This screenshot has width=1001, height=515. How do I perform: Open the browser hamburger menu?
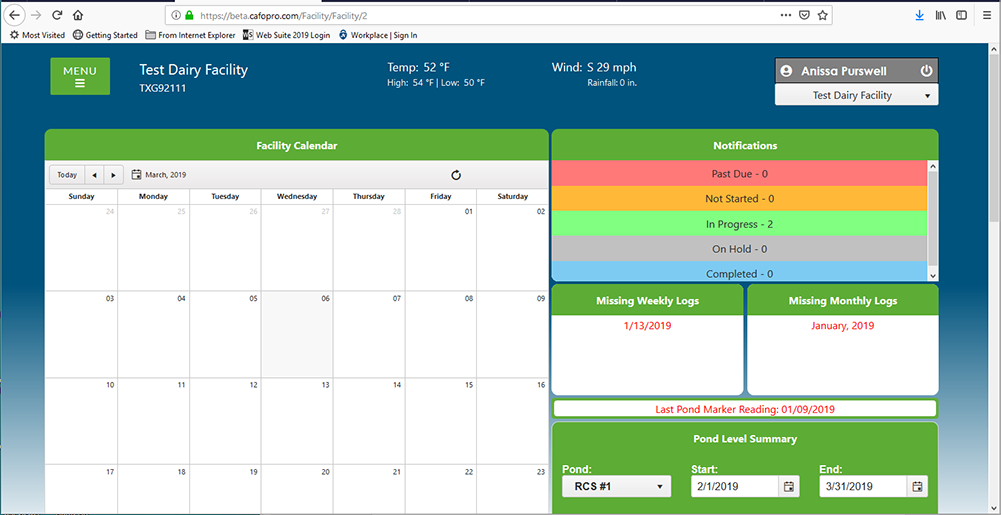pos(987,15)
